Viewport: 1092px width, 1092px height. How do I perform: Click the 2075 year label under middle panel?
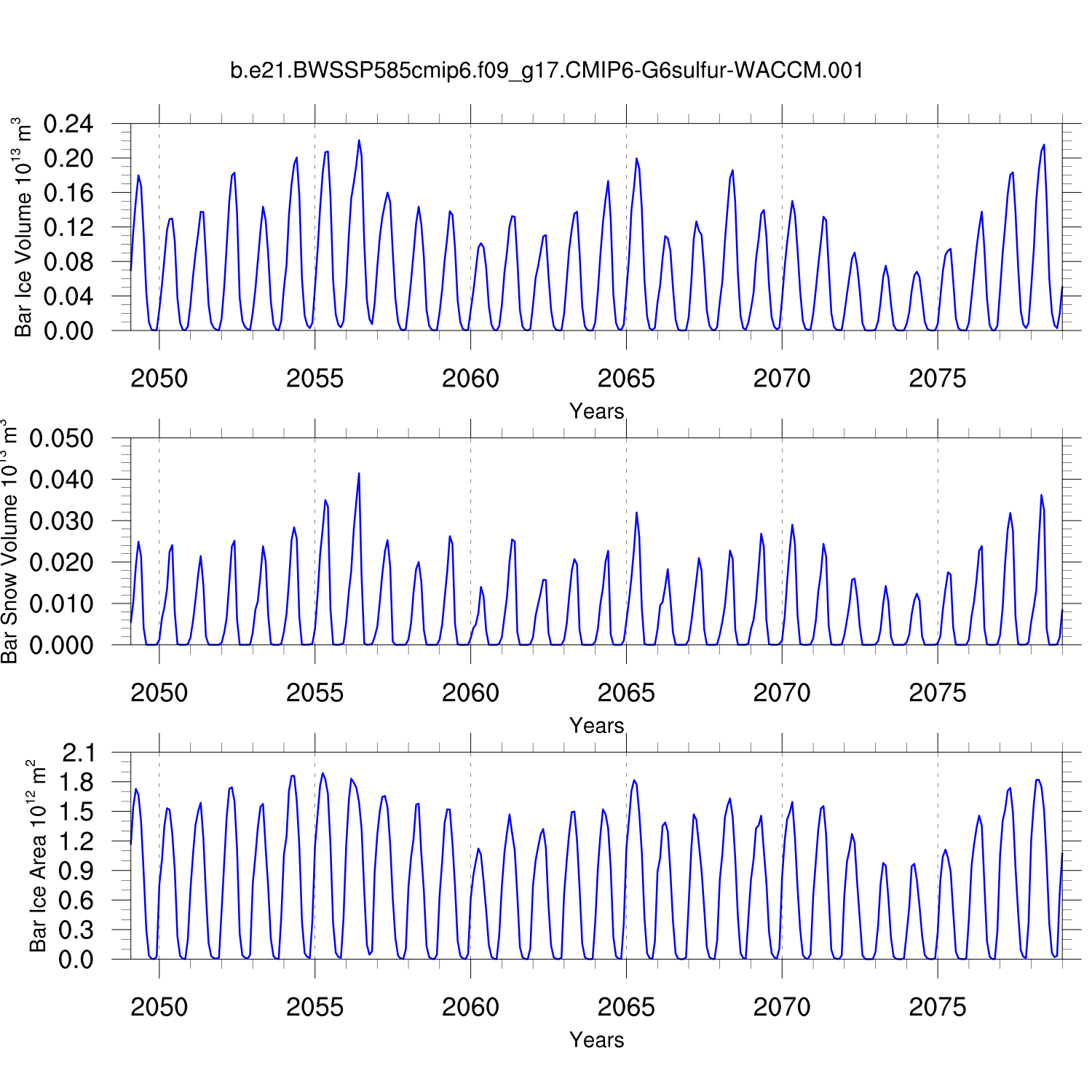click(x=937, y=693)
